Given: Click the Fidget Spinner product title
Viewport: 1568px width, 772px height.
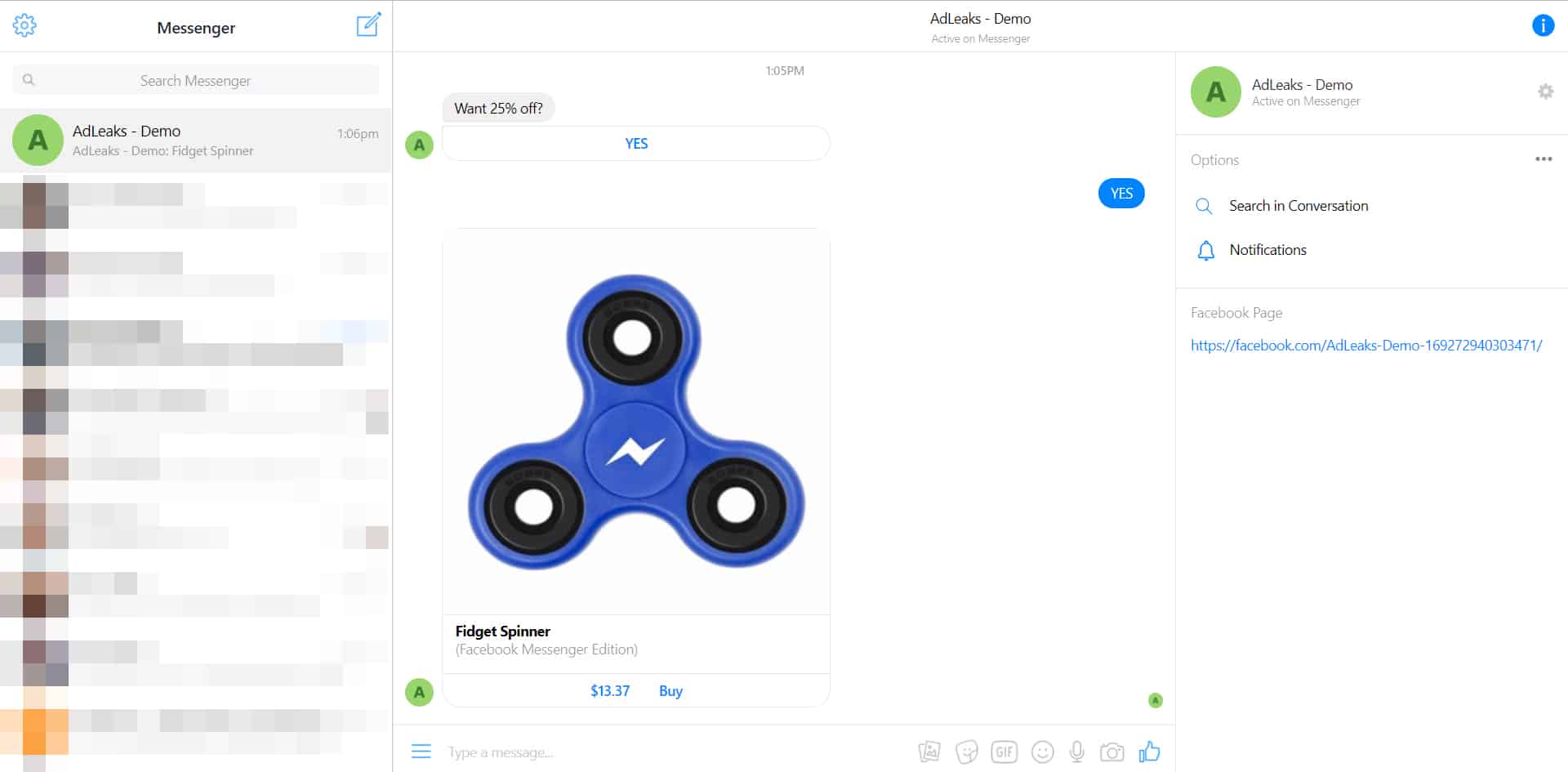Looking at the screenshot, I should [503, 631].
